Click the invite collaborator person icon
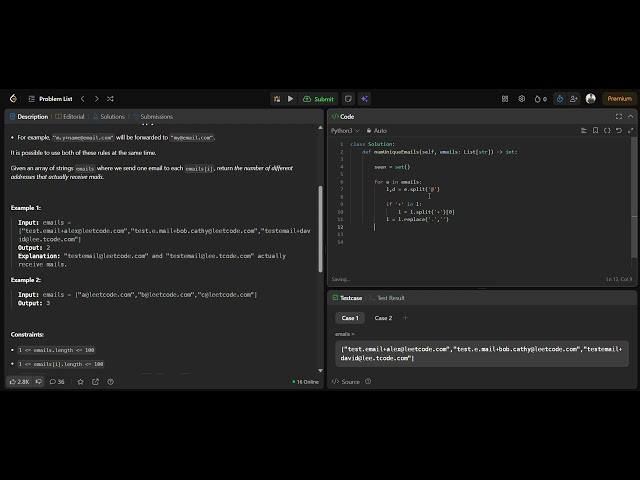This screenshot has width=640, height=480. [x=573, y=99]
